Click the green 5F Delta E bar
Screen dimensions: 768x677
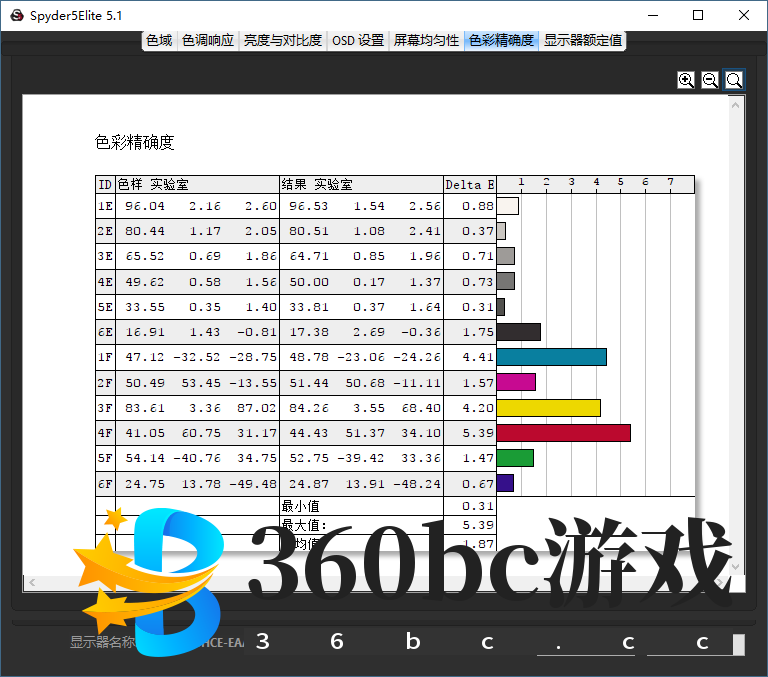515,458
